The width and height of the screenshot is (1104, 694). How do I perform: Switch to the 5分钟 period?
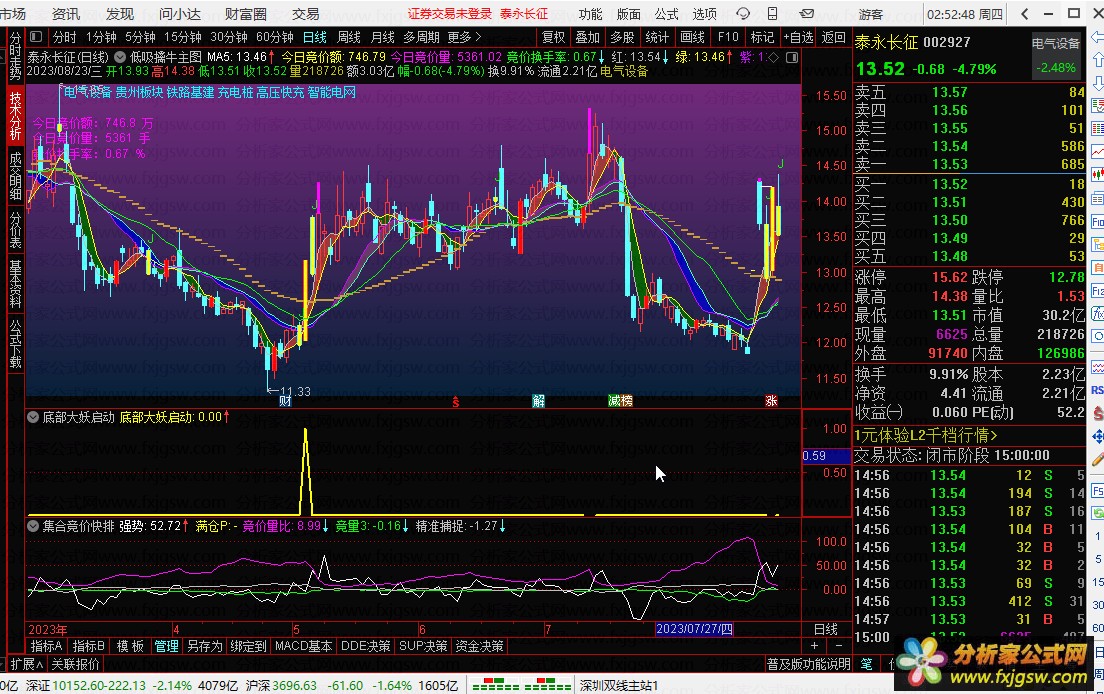pyautogui.click(x=140, y=37)
